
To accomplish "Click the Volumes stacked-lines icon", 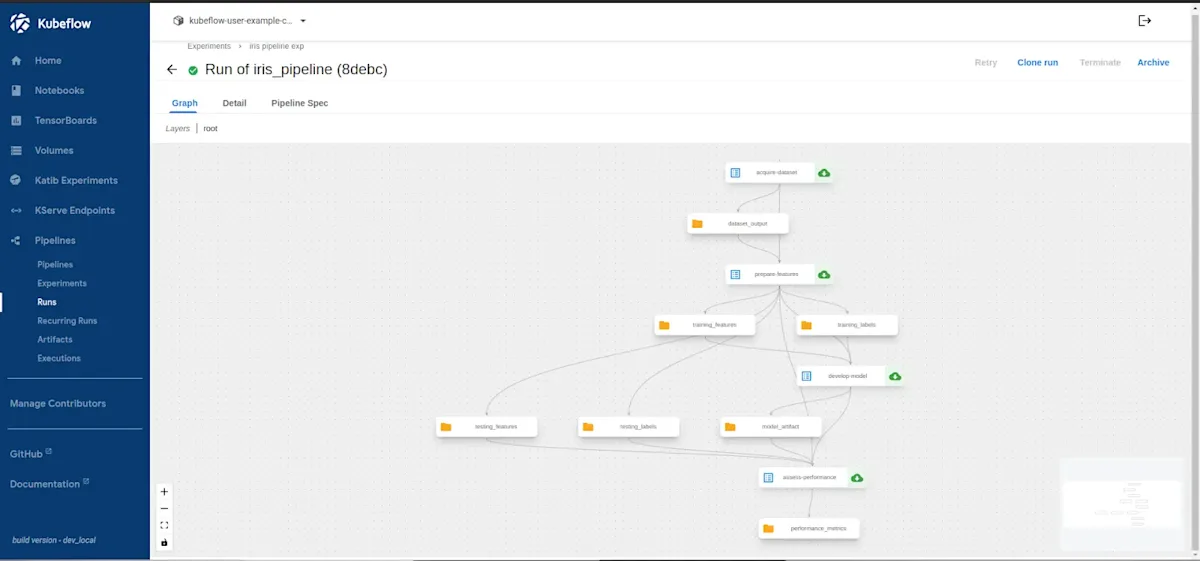I will tap(16, 151).
